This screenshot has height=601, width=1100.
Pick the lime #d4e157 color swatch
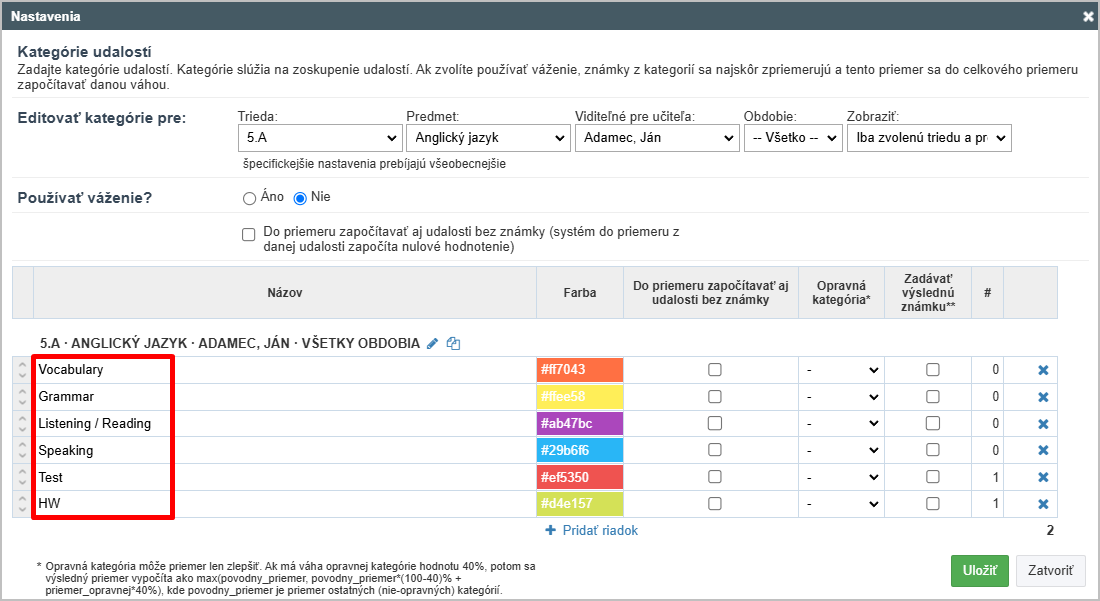580,504
